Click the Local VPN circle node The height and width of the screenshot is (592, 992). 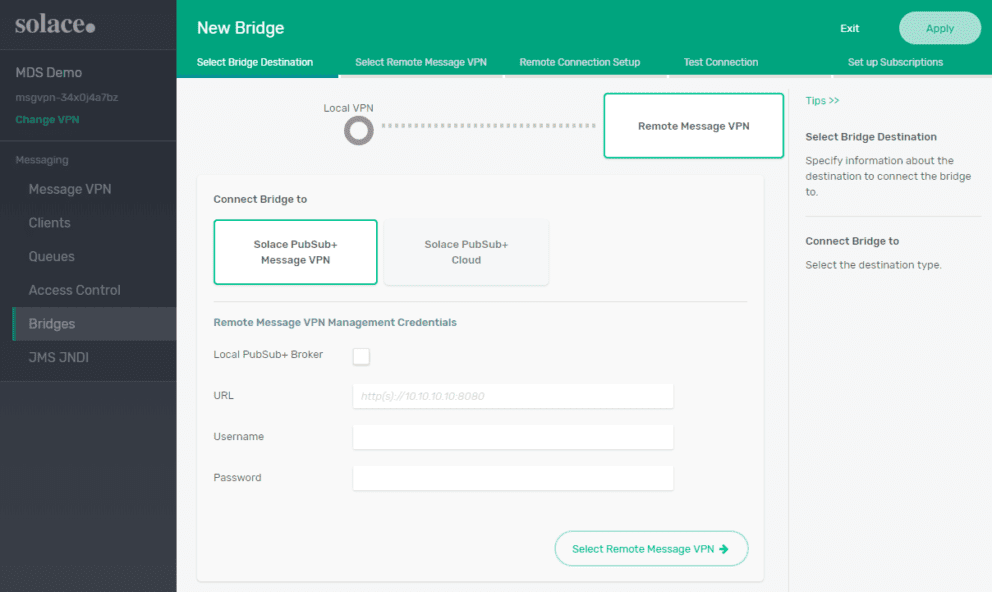[358, 130]
